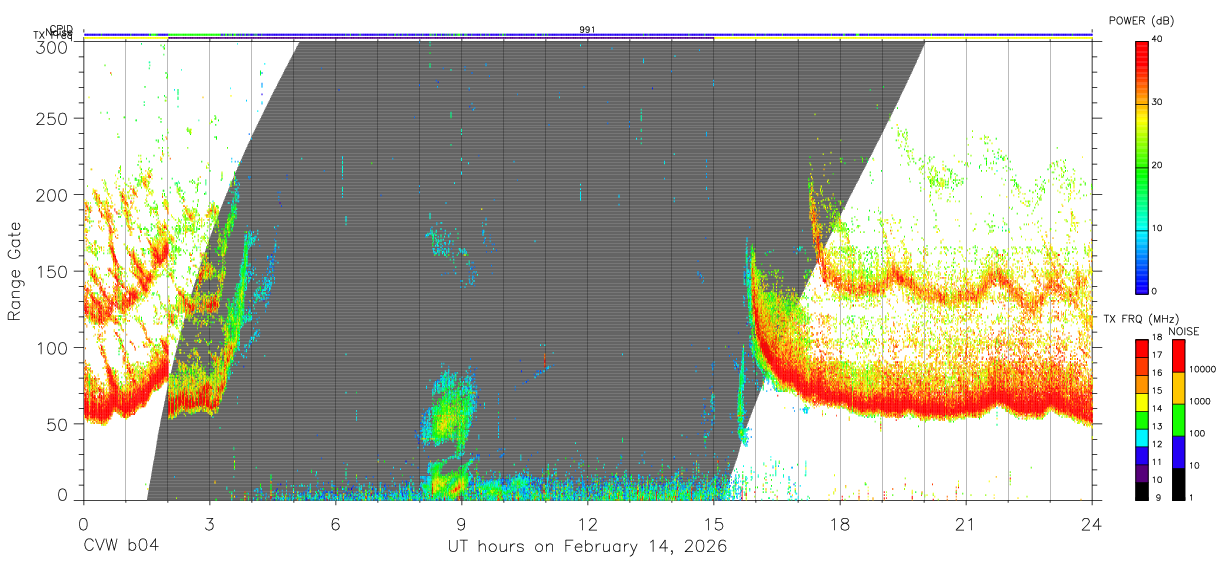Click the 'Range Gate' y-axis title
The width and height of the screenshot is (1228, 567).
15,271
